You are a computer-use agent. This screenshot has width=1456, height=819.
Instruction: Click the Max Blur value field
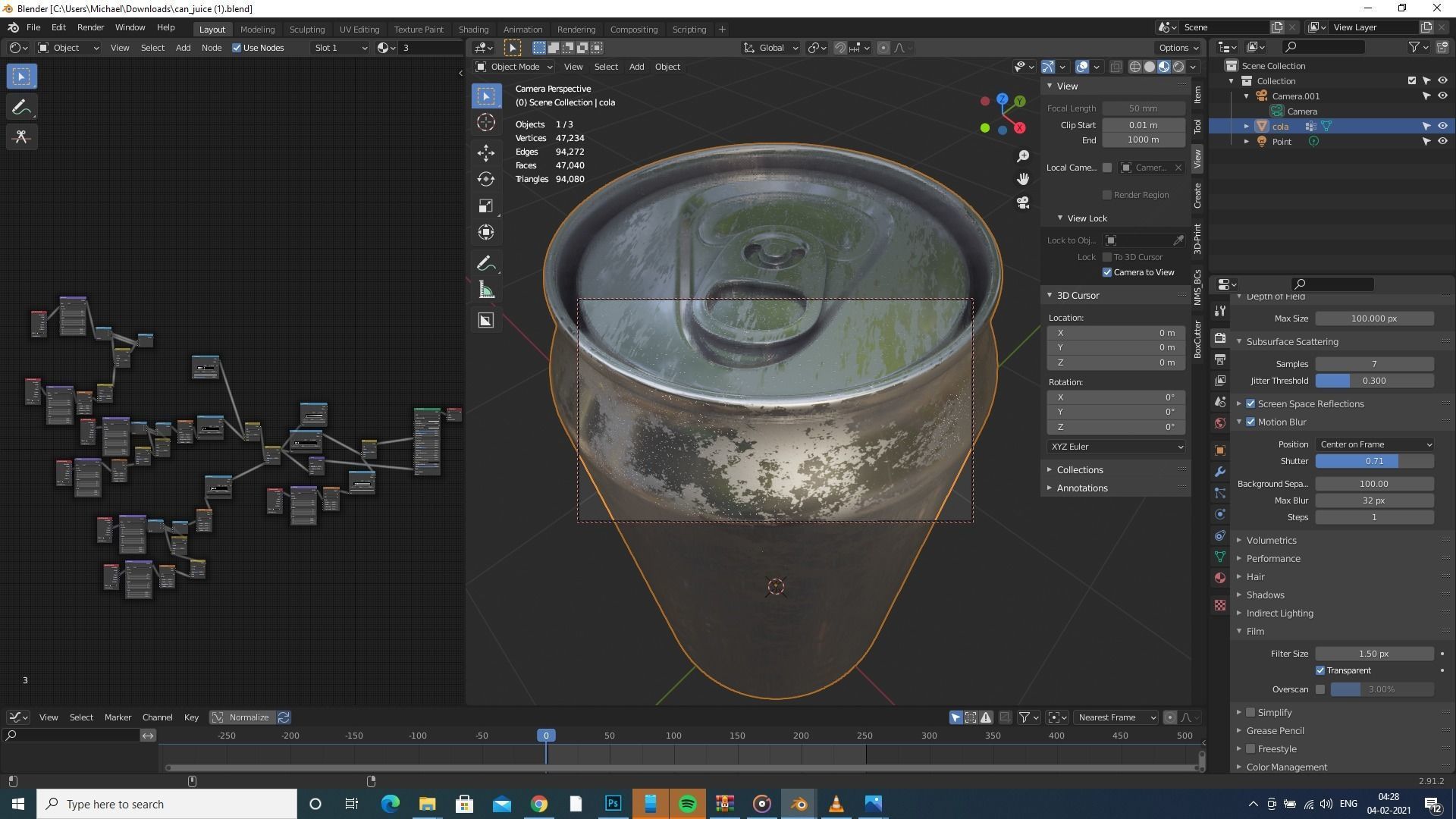[x=1374, y=500]
